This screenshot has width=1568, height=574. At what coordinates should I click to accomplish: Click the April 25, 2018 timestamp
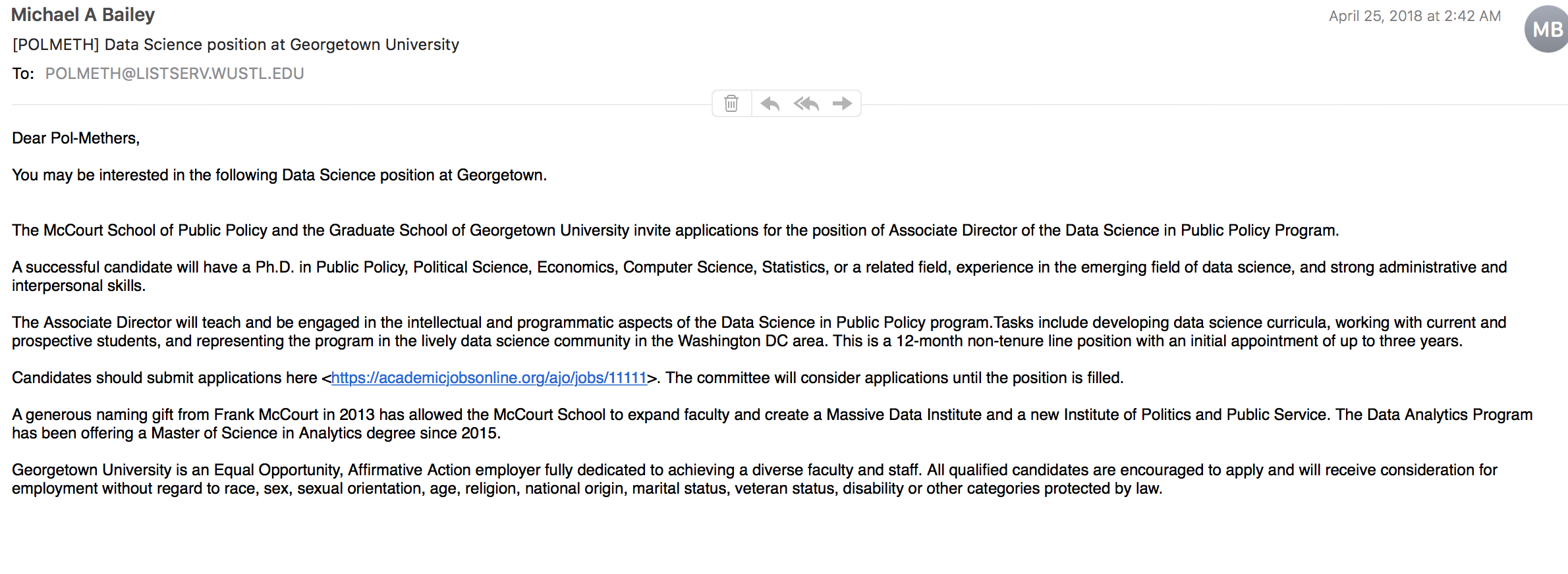click(1414, 16)
